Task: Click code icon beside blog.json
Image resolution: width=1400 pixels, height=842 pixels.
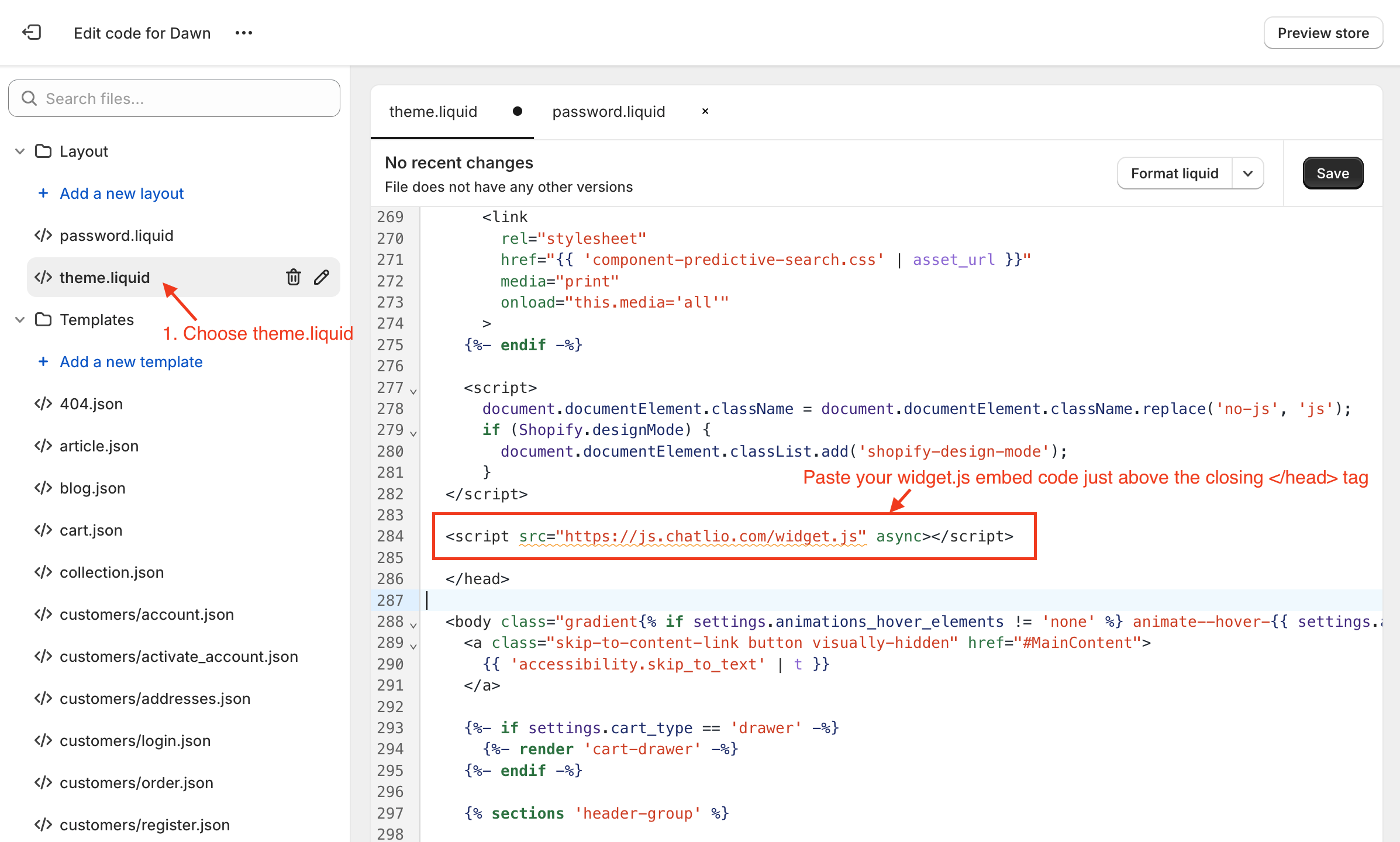Action: pyautogui.click(x=43, y=488)
